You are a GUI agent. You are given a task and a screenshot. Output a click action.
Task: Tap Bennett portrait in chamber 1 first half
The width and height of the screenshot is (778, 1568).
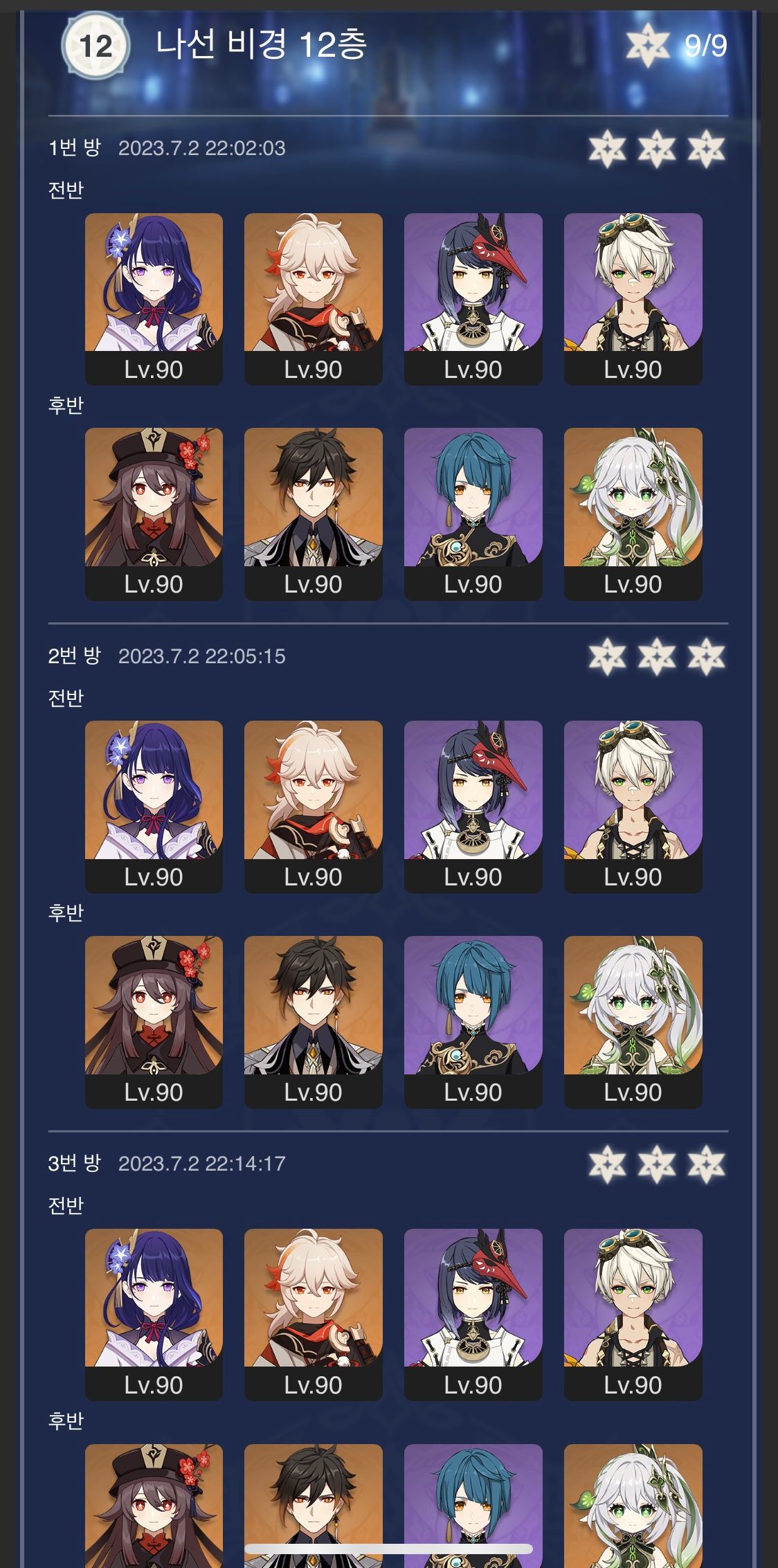coord(633,299)
